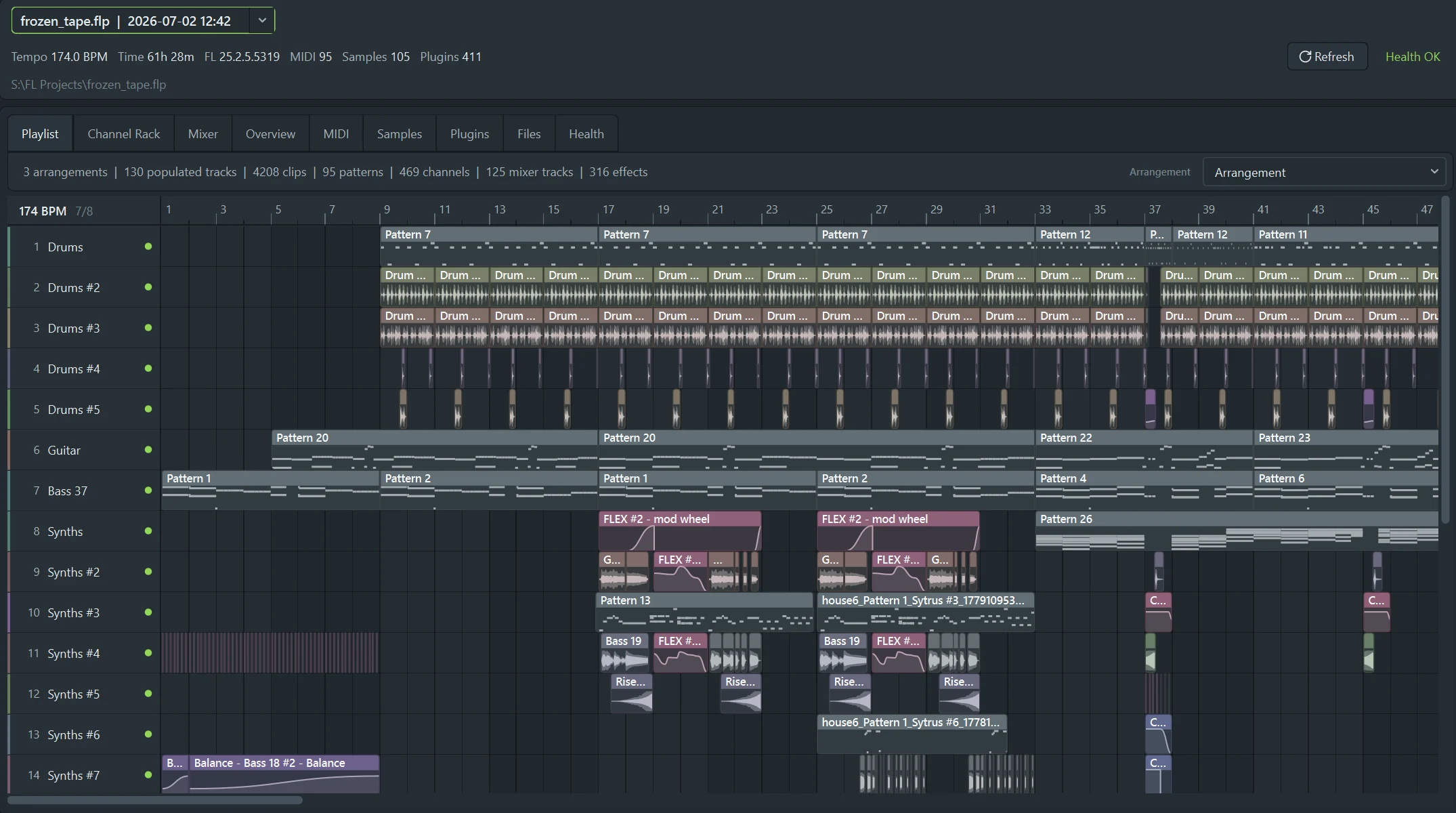Click the project path S:\FL Projects\frozen_tape.flp
This screenshot has height=813, width=1456.
tap(89, 85)
